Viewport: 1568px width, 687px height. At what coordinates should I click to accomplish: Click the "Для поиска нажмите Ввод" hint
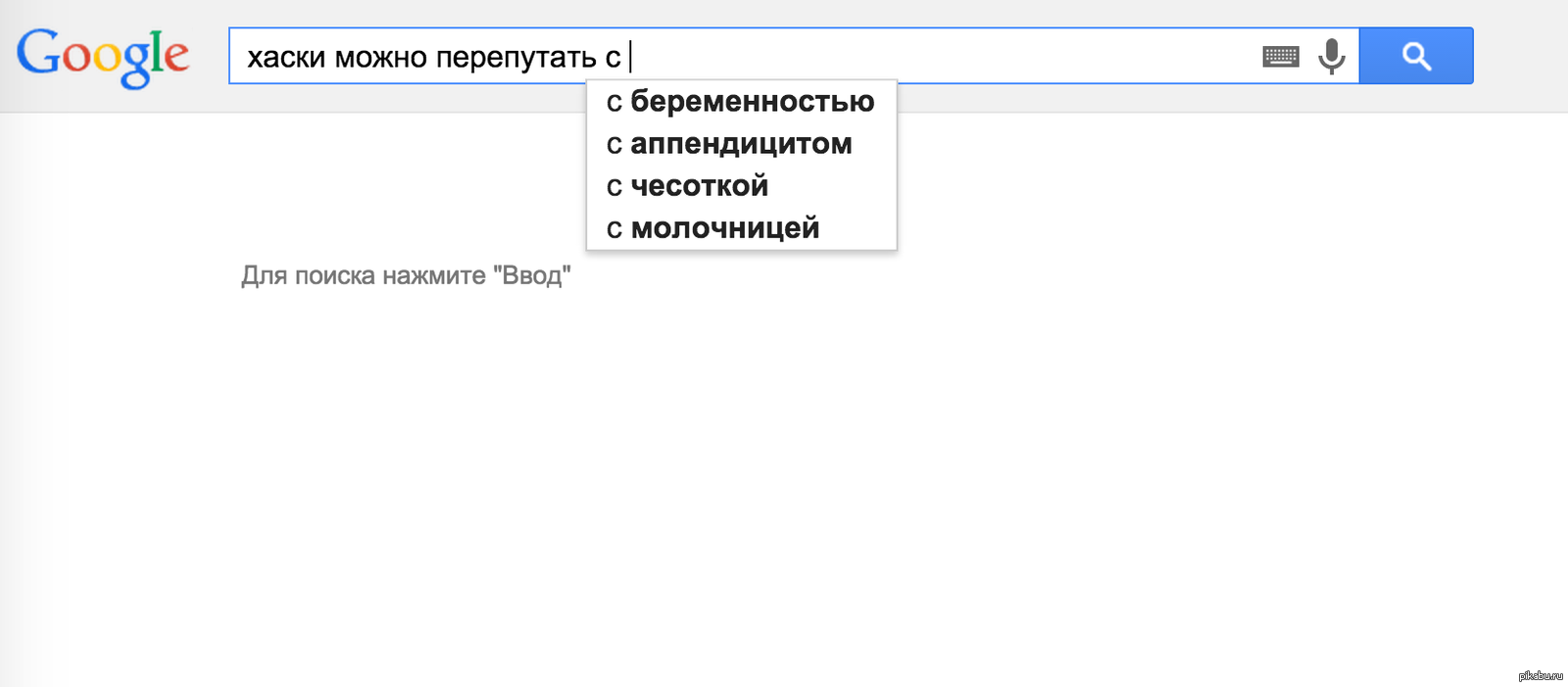[x=406, y=275]
